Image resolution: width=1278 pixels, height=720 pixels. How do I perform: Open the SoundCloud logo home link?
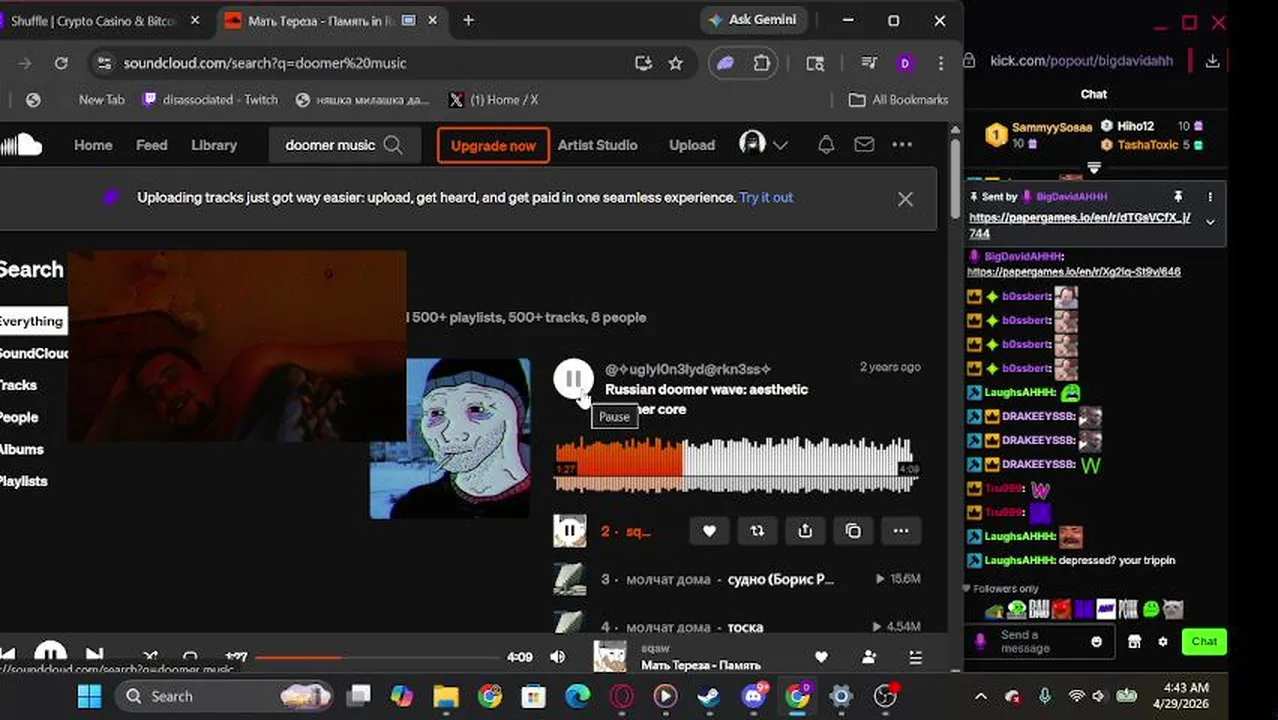pos(21,145)
